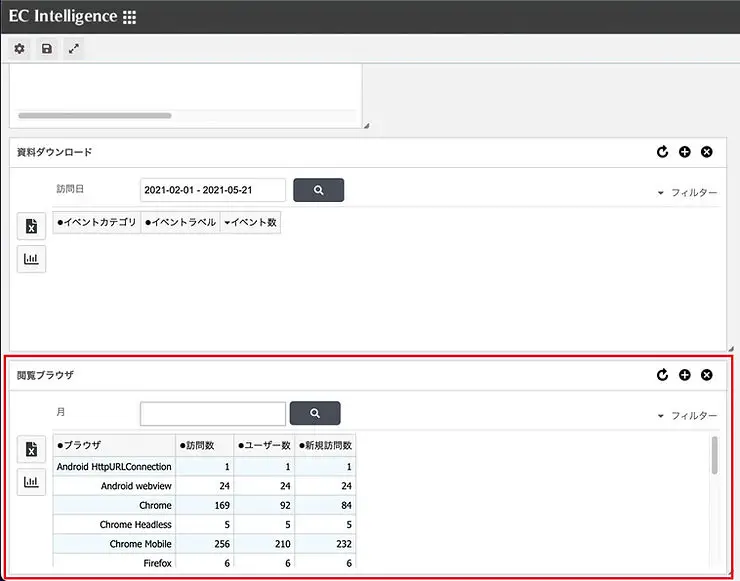The image size is (740, 581).
Task: Sort by イベント数 column header
Action: 250,223
